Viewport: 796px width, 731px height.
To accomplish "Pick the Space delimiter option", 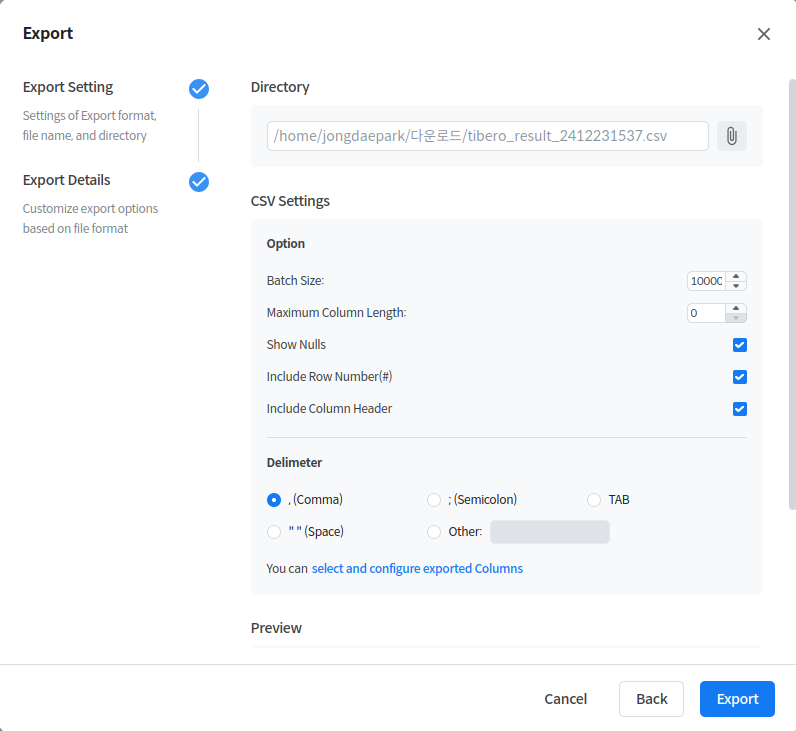I will pyautogui.click(x=274, y=532).
